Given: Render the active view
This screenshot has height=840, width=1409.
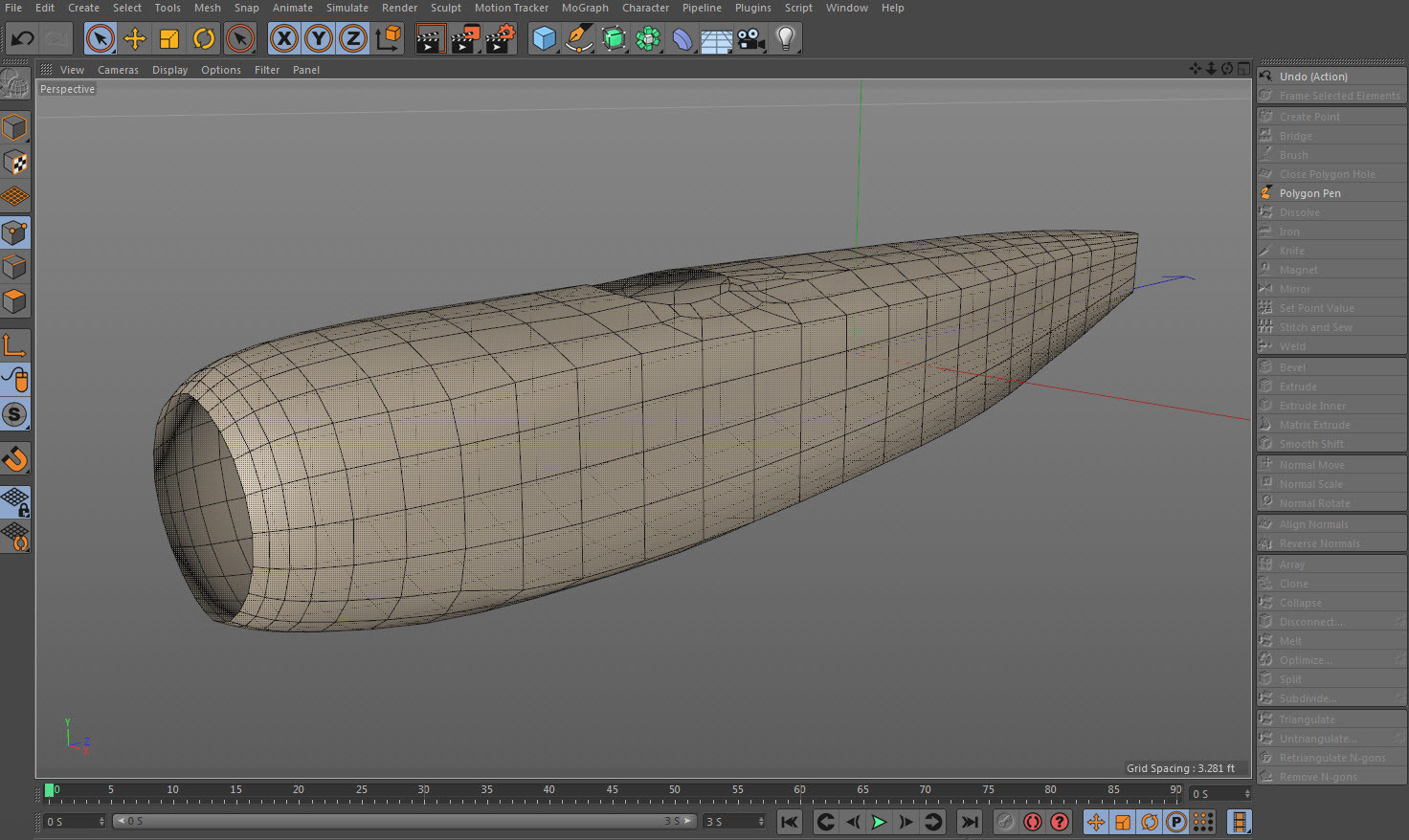Looking at the screenshot, I should 431,39.
